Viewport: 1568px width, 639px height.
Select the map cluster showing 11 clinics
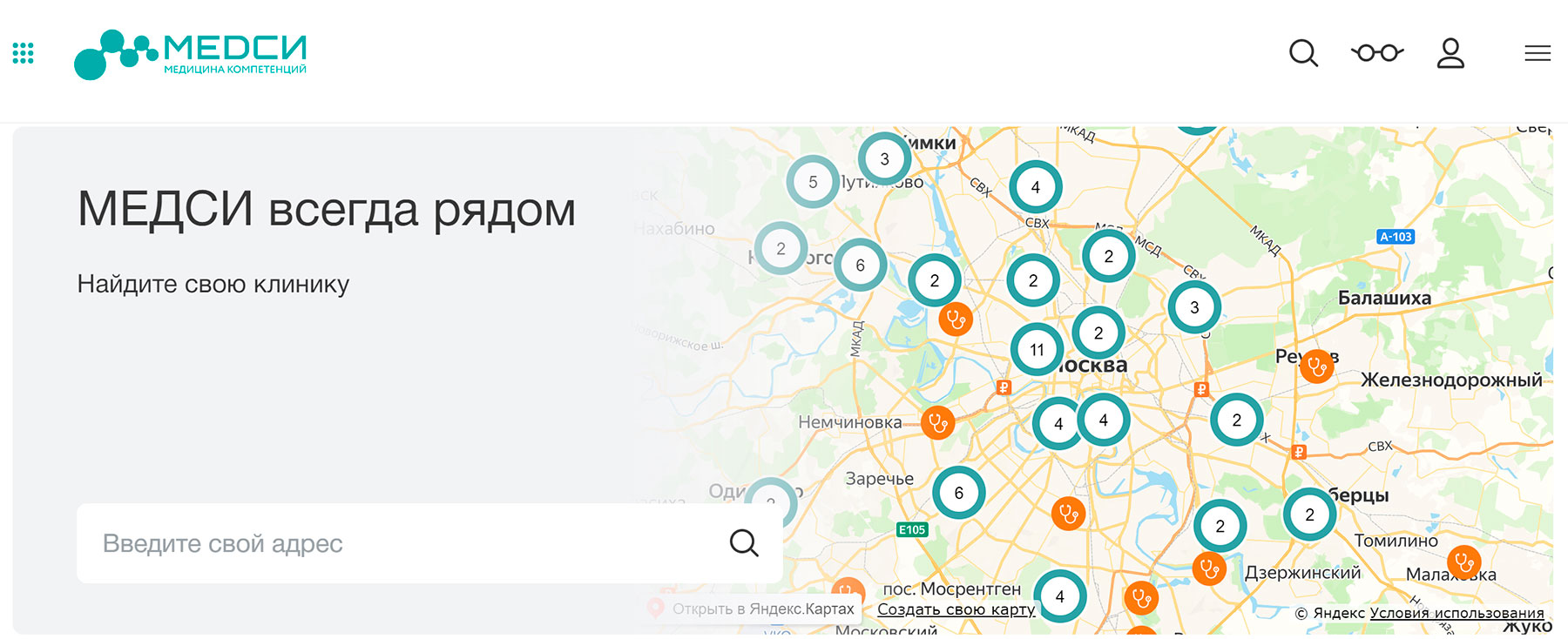tap(1037, 350)
